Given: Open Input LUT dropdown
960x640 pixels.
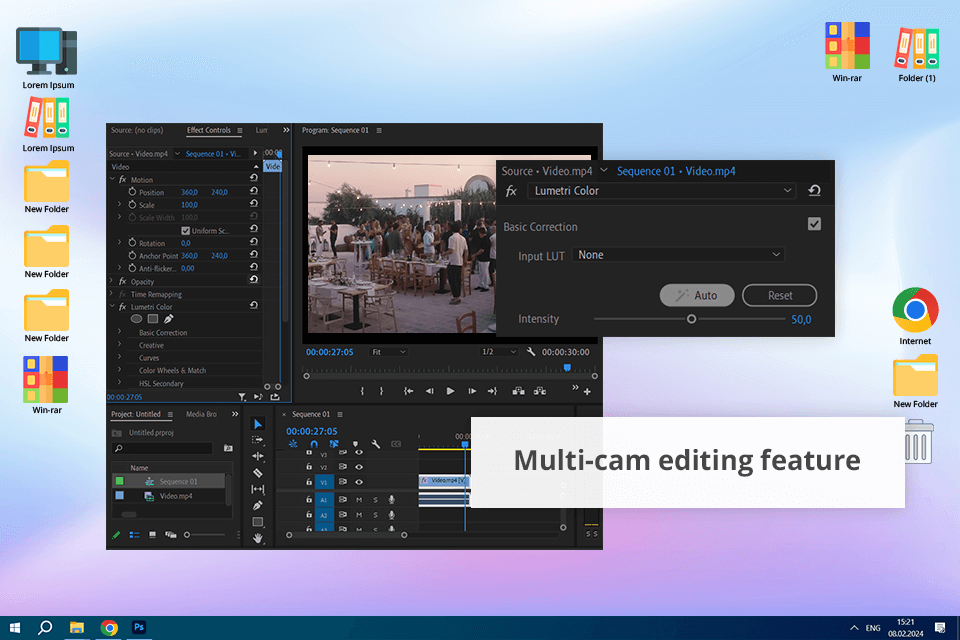Looking at the screenshot, I should point(678,254).
